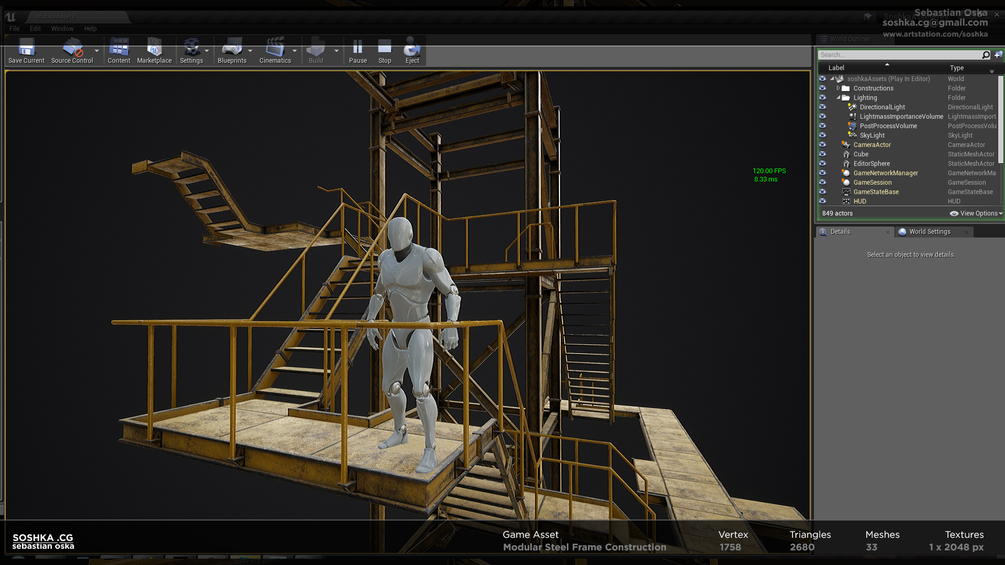Viewport: 1005px width, 565px height.
Task: Hide the SkyLight via eye icon
Action: pyautogui.click(x=822, y=135)
